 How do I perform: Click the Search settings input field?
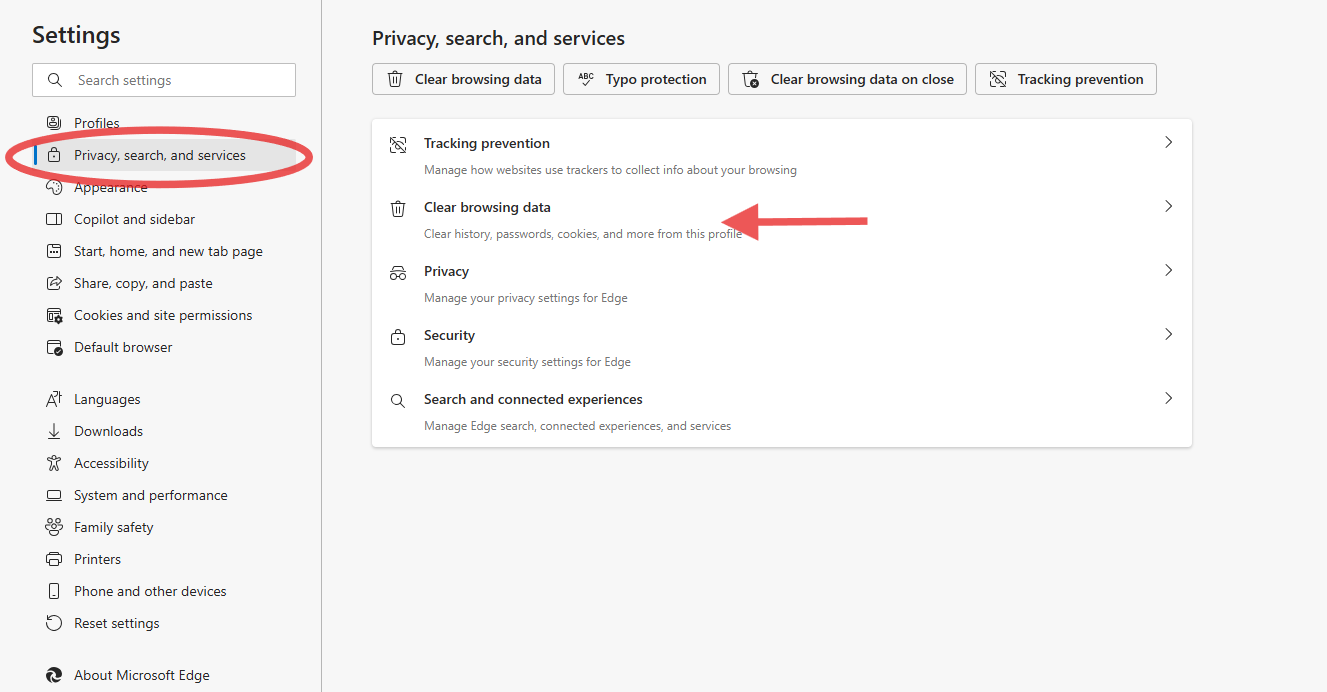[164, 80]
